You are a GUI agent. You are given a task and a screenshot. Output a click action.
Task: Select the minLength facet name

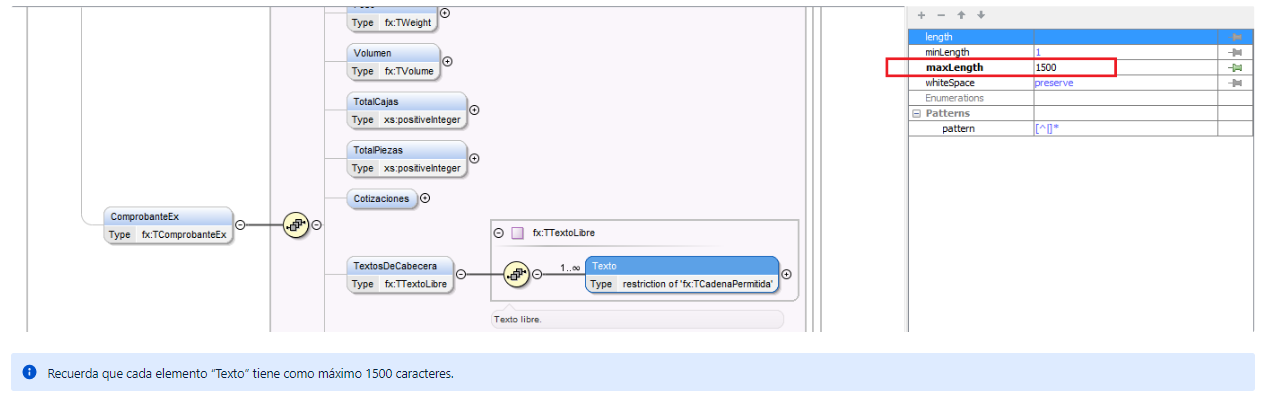[x=947, y=52]
